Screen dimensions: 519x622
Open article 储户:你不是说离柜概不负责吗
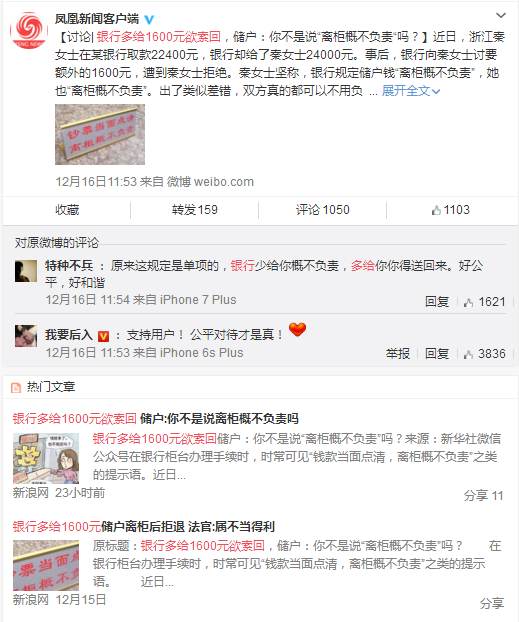219,419
